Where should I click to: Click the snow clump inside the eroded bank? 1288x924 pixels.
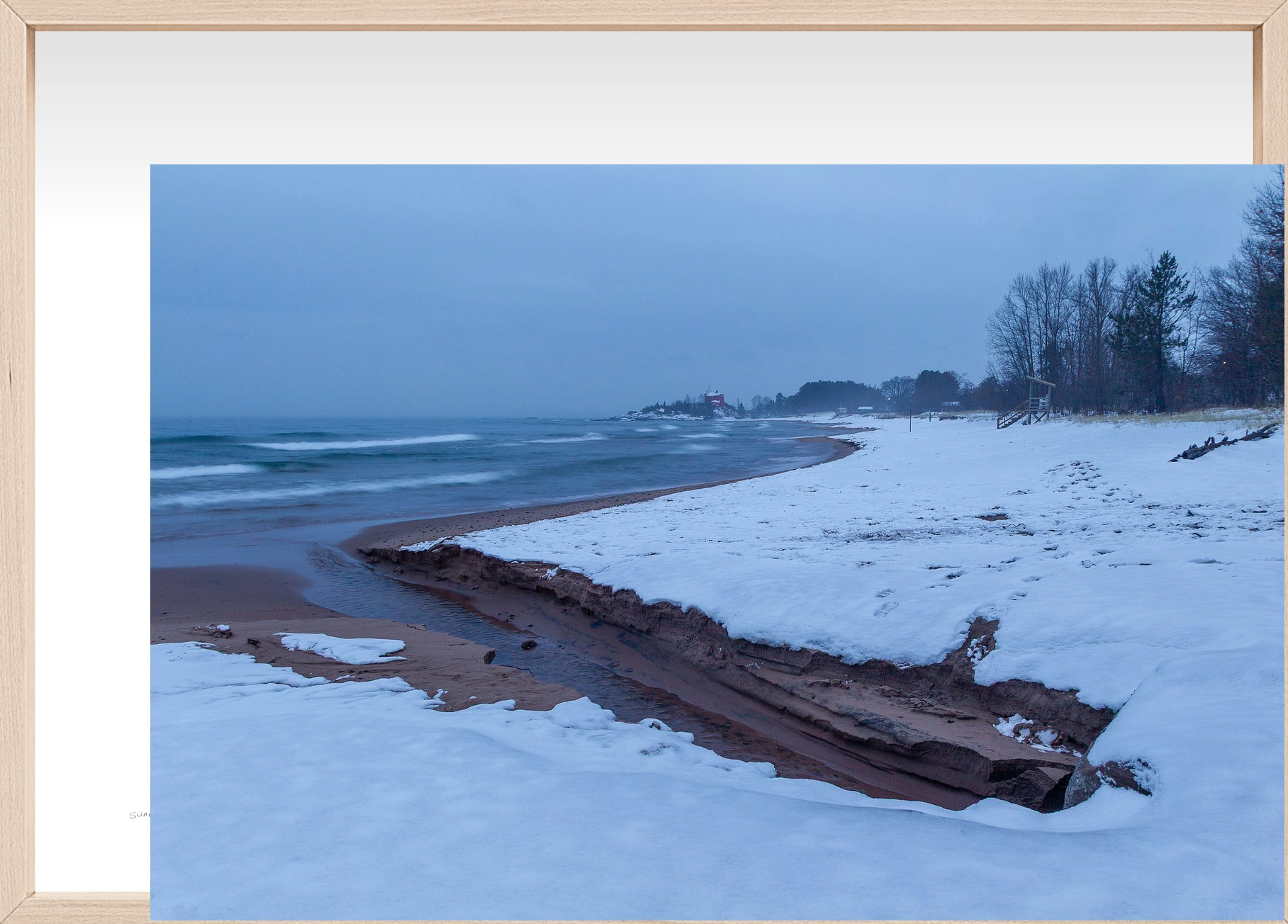pos(1021,730)
